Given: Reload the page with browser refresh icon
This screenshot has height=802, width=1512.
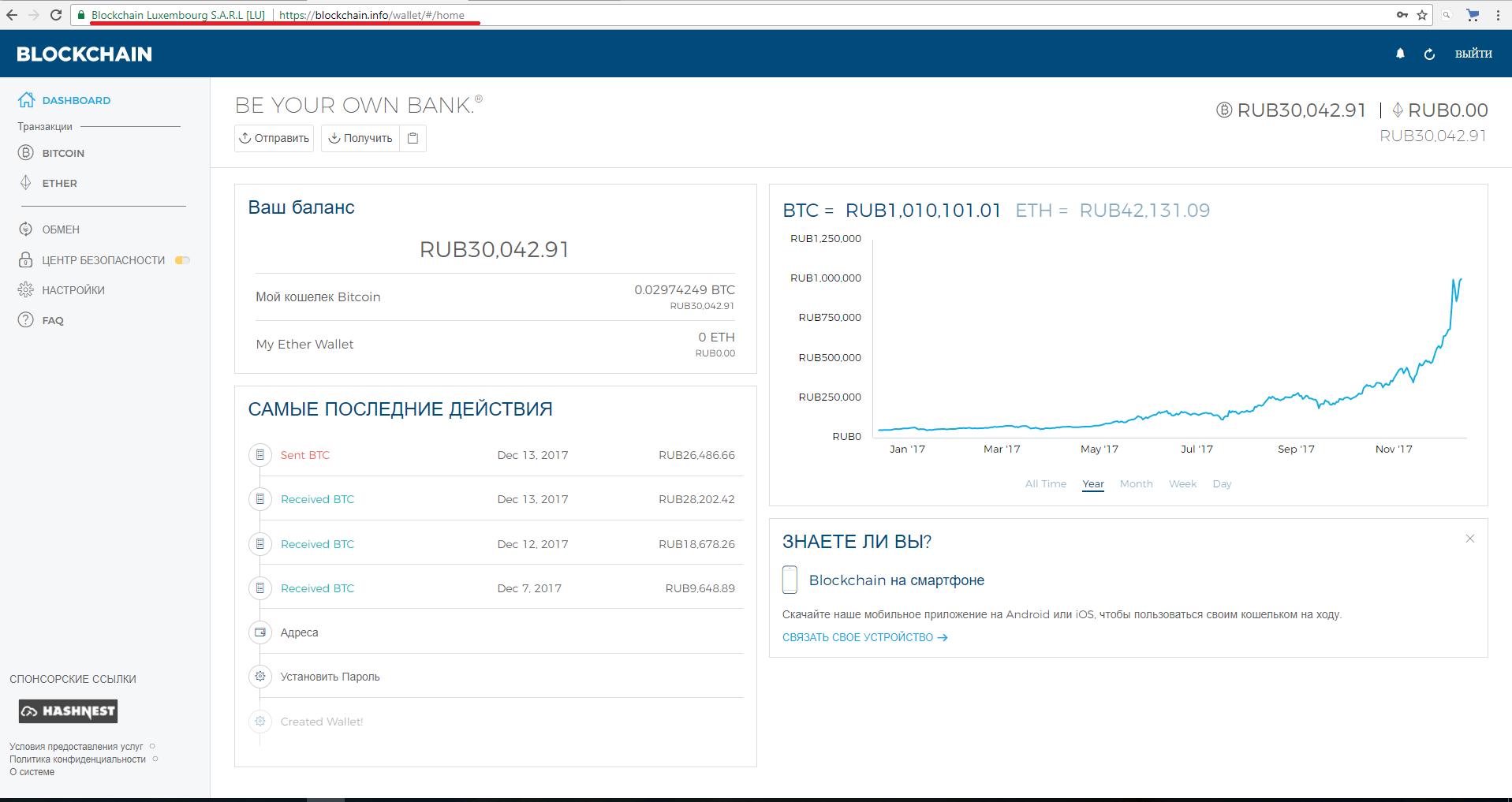Looking at the screenshot, I should 56,15.
